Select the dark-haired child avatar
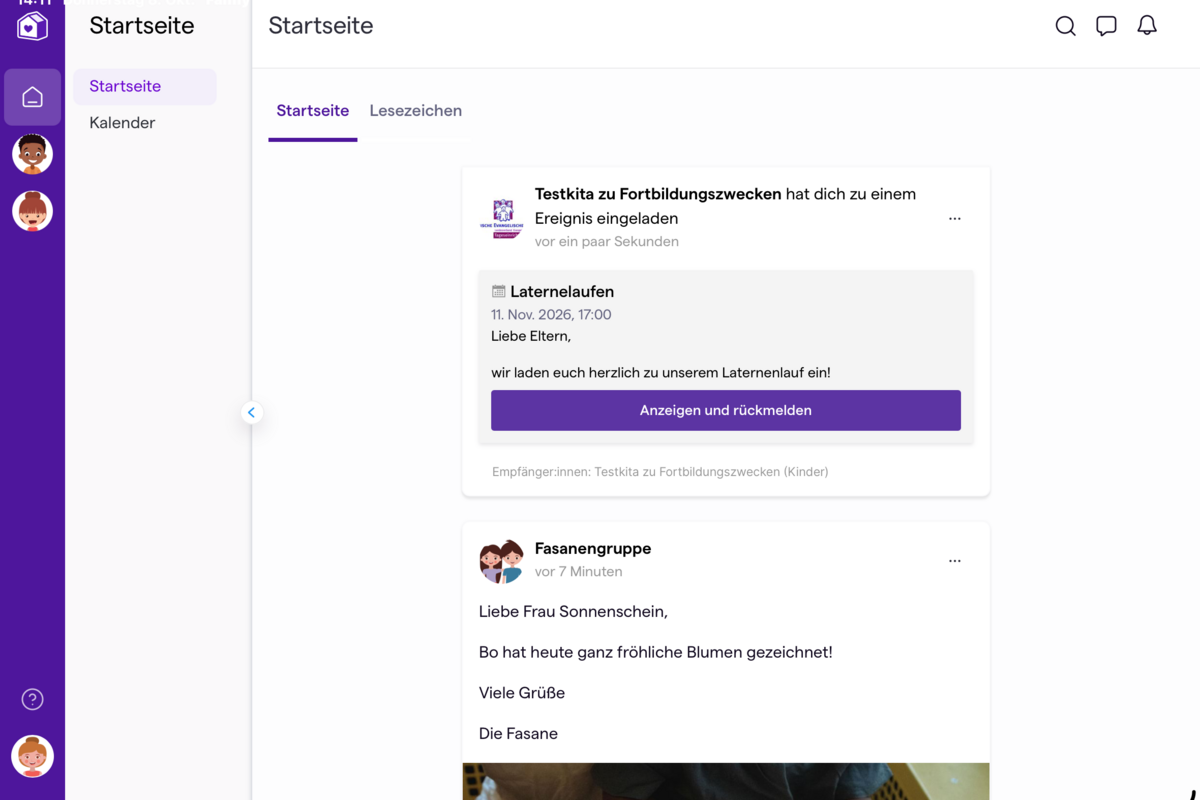 point(32,154)
